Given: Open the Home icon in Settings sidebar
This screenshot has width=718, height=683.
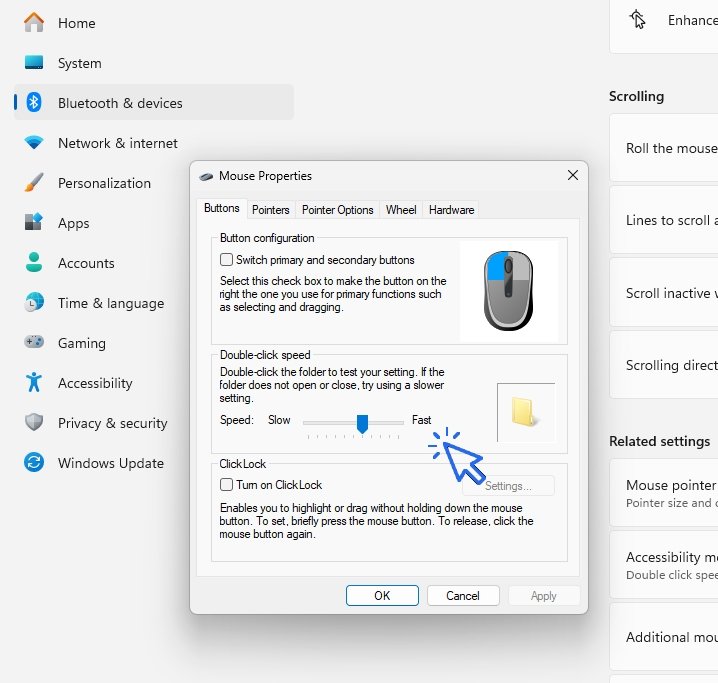Looking at the screenshot, I should [34, 22].
